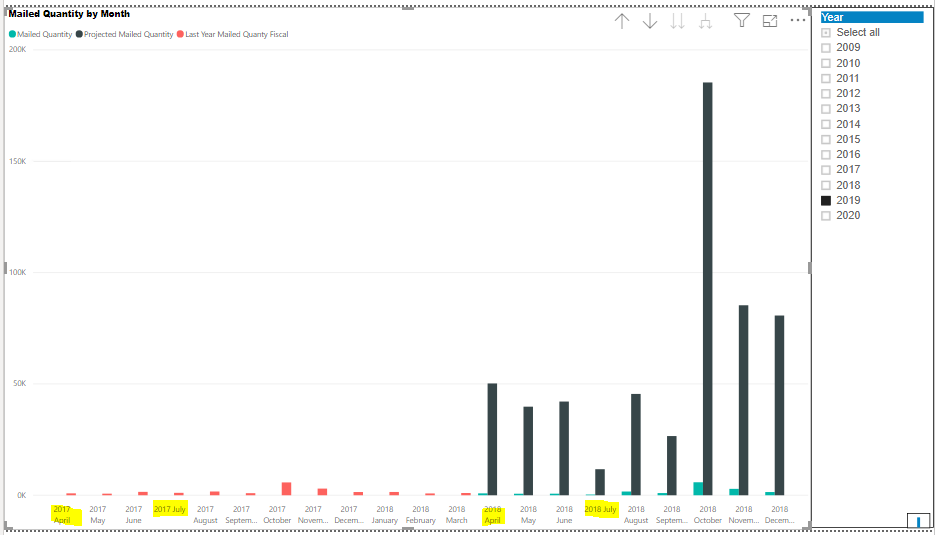Click the 150K y-axis label
The height and width of the screenshot is (535, 935).
click(x=18, y=162)
